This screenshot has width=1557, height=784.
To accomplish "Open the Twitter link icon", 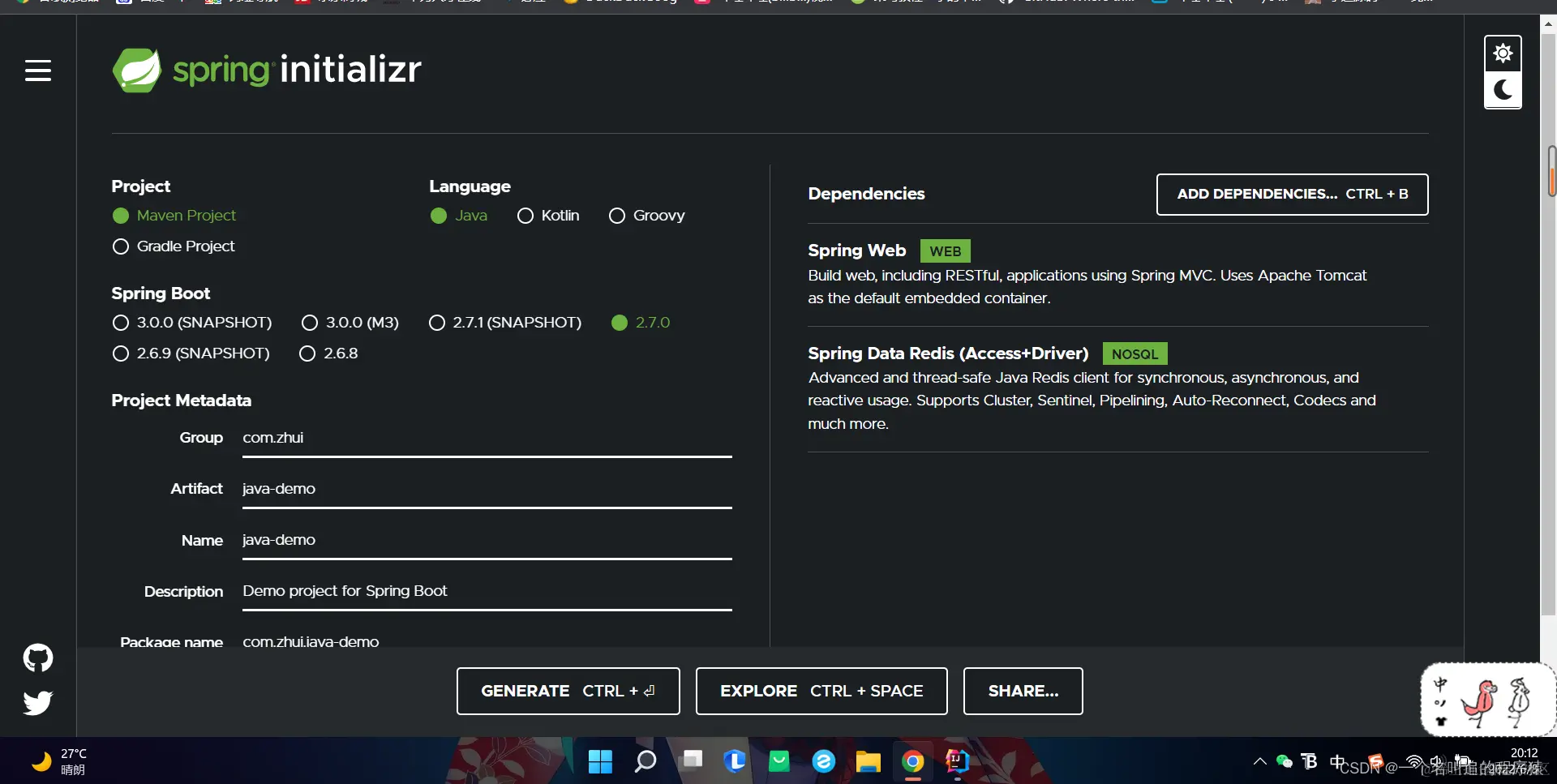I will (38, 702).
